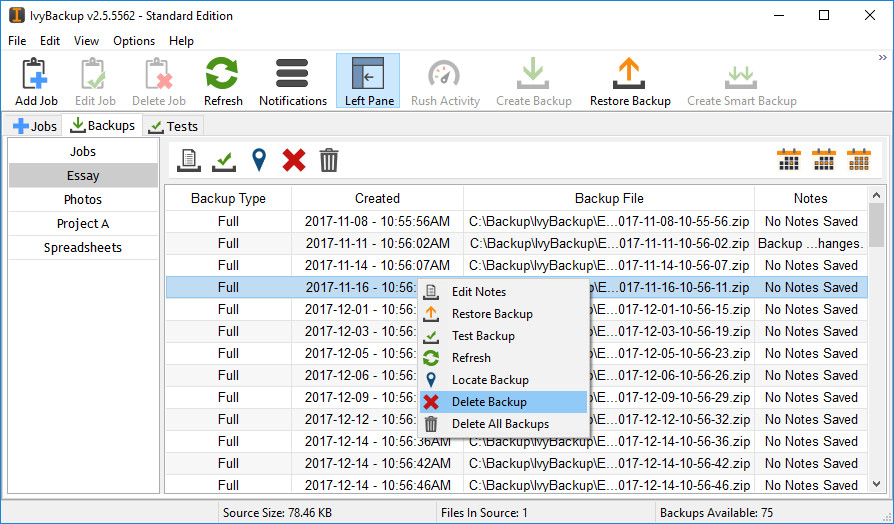
Task: Open the File menu
Action: 17,41
